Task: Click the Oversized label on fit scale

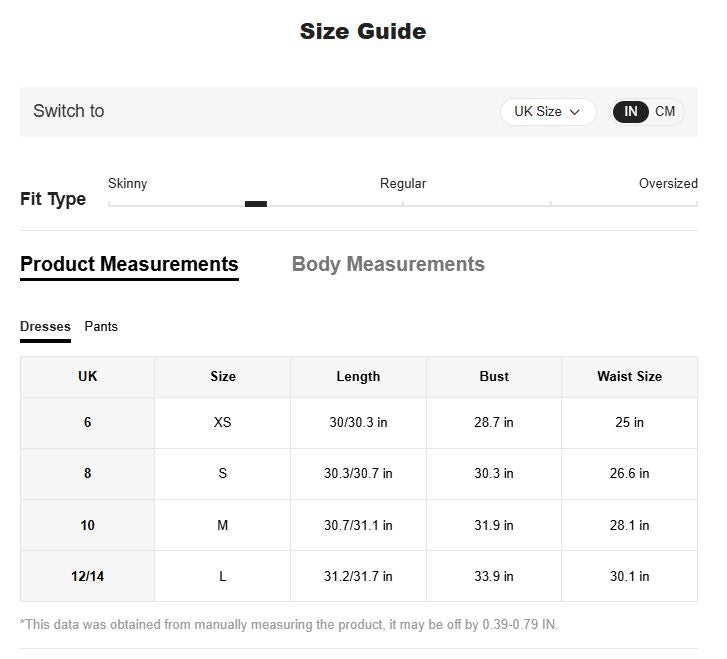Action: [668, 183]
